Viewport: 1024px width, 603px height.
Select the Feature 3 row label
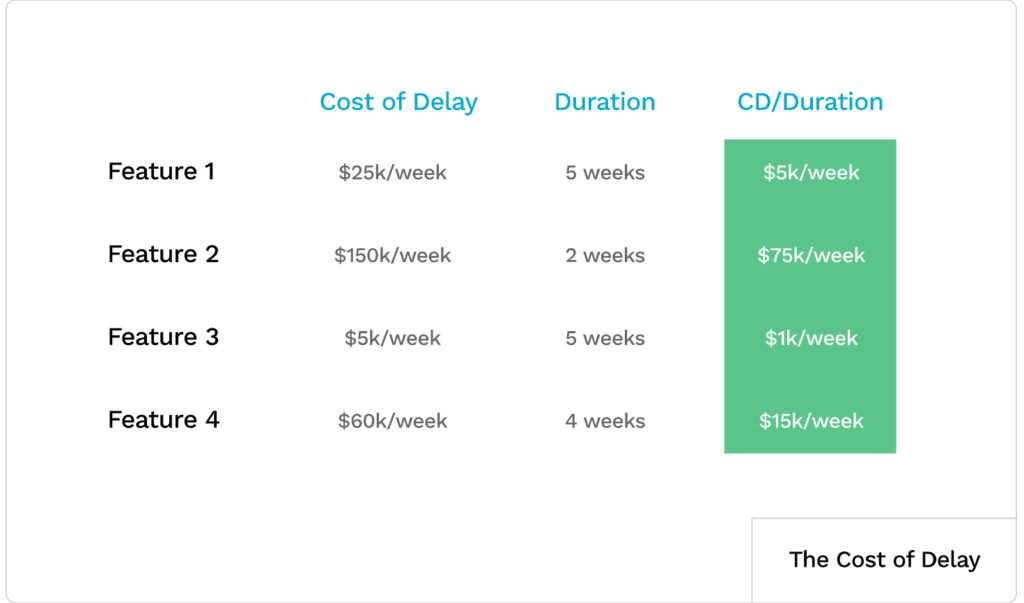tap(163, 337)
